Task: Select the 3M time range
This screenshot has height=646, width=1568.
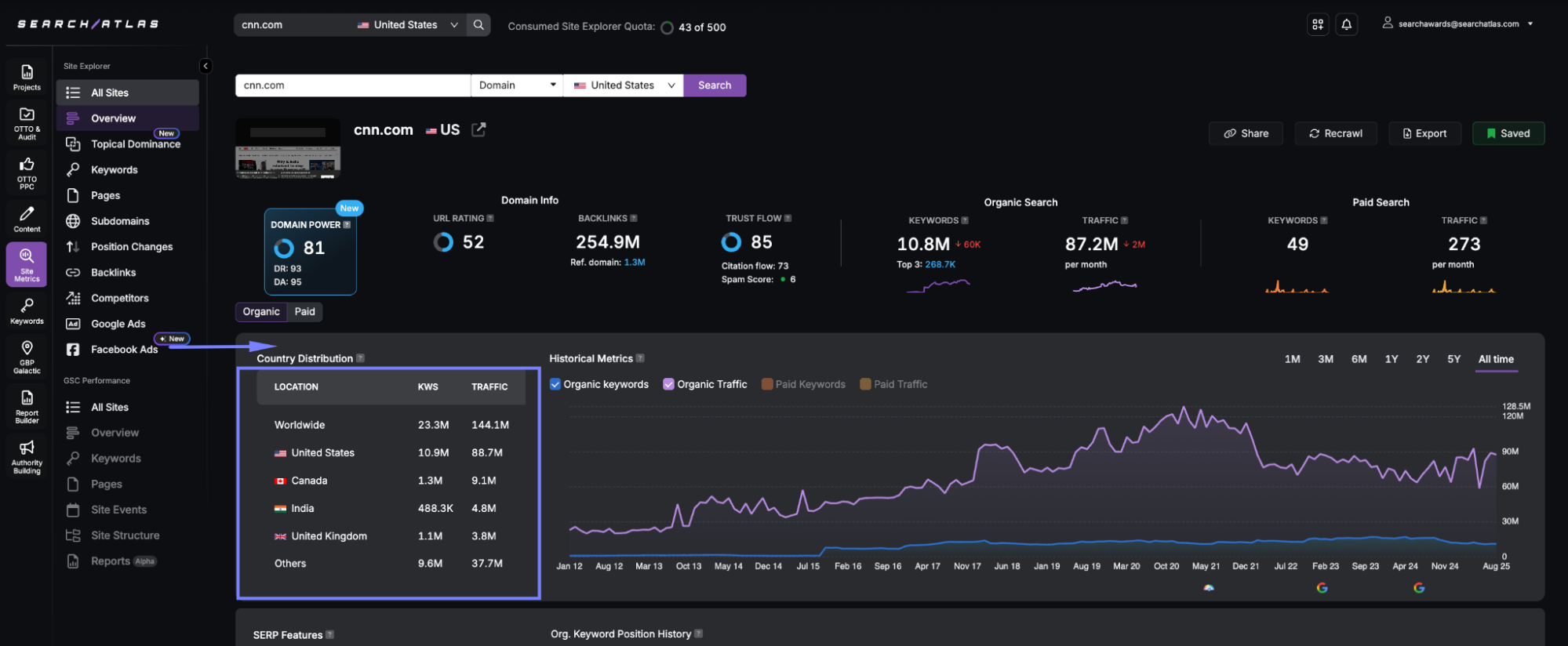Action: click(1326, 359)
